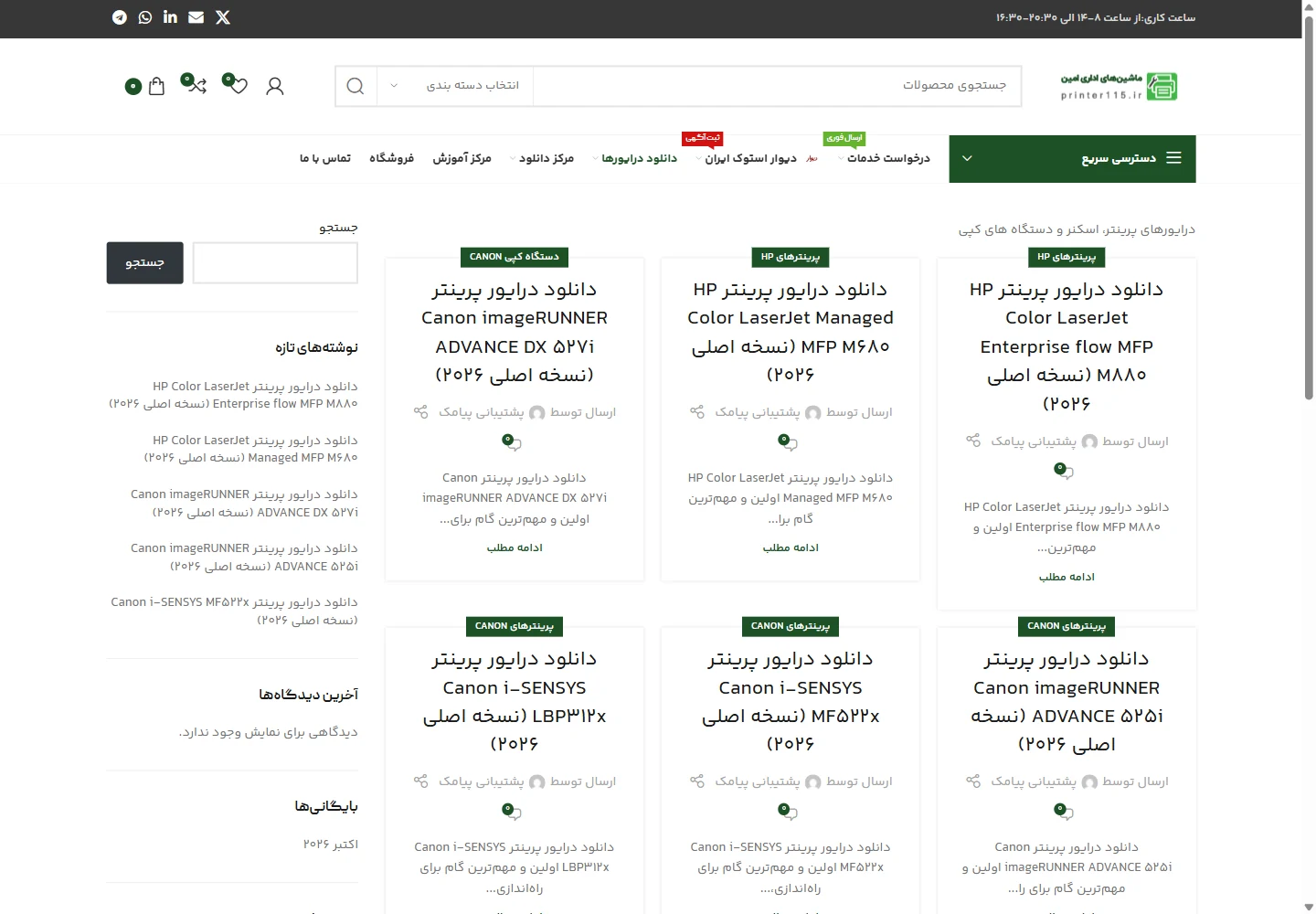Image resolution: width=1316 pixels, height=914 pixels.
Task: Click the quick-access hamburger menu icon
Action: coord(1174,158)
